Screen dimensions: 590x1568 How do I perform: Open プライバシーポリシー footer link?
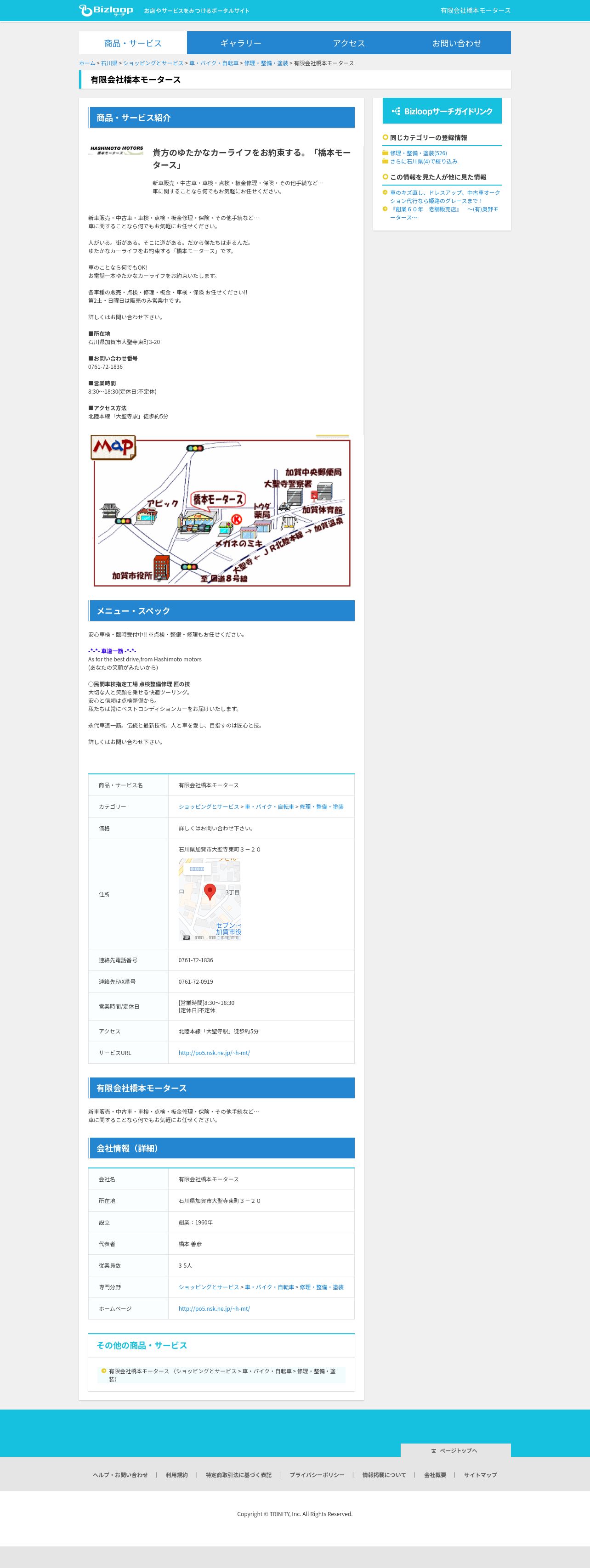click(x=317, y=1475)
